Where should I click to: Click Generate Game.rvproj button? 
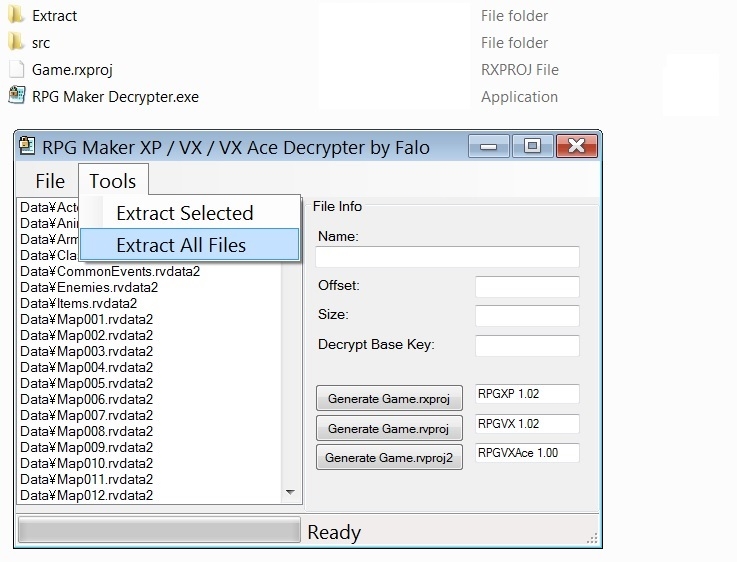pos(389,428)
